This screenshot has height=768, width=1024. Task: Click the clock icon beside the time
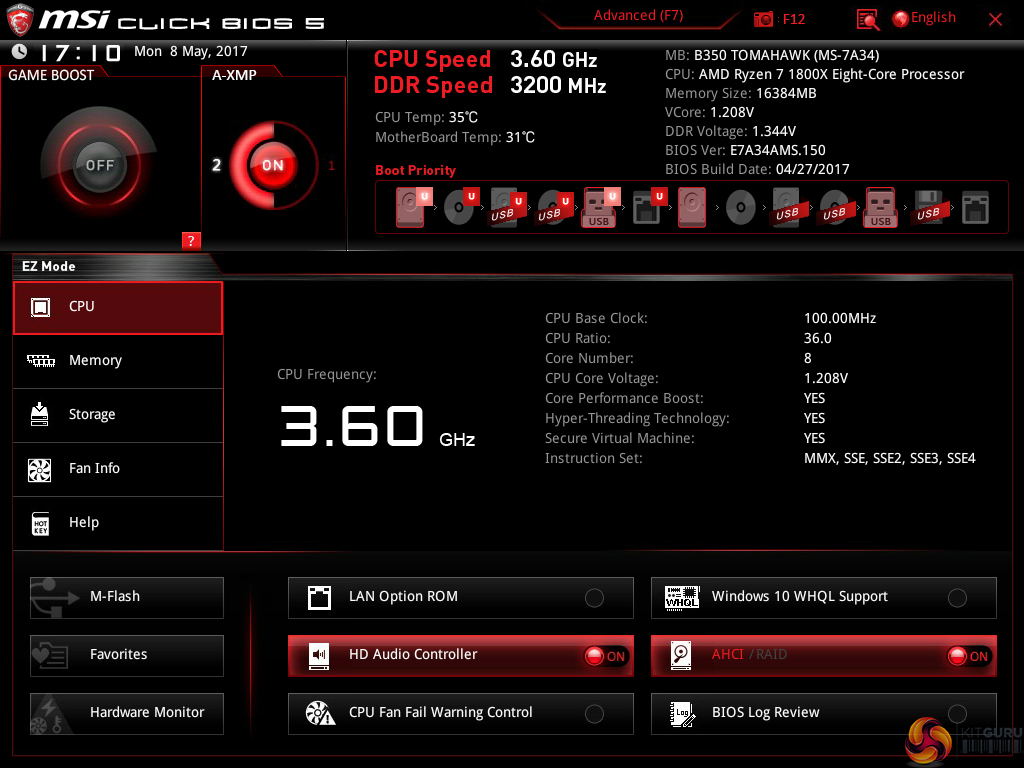coord(20,51)
